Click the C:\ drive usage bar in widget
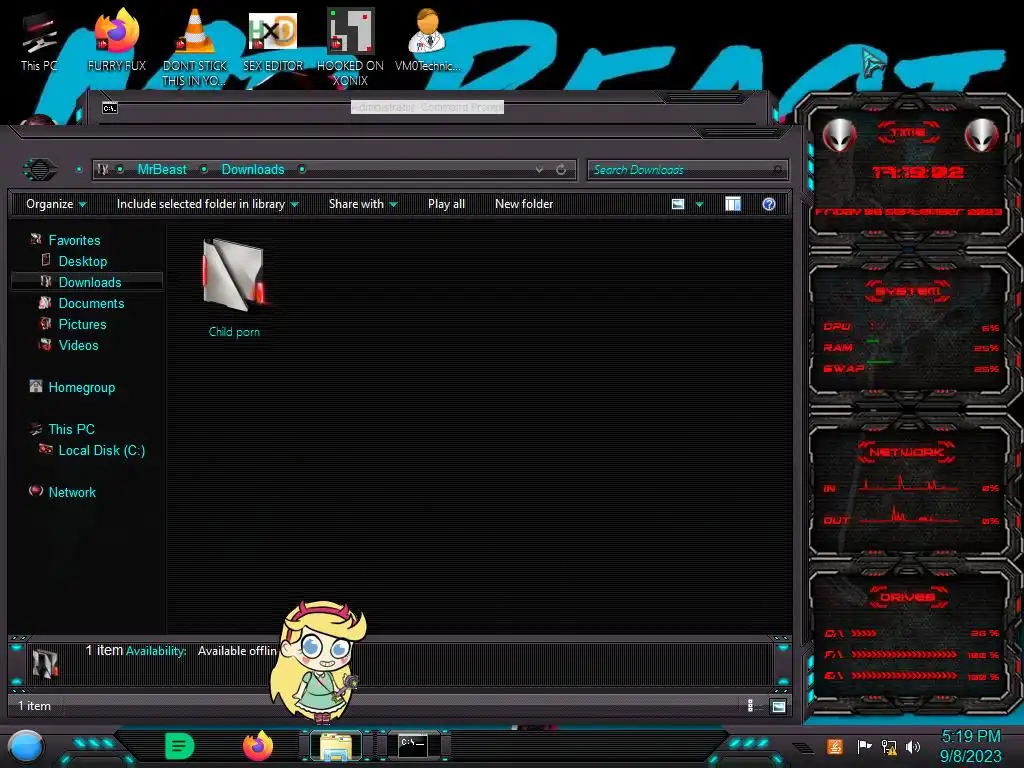 coord(865,633)
